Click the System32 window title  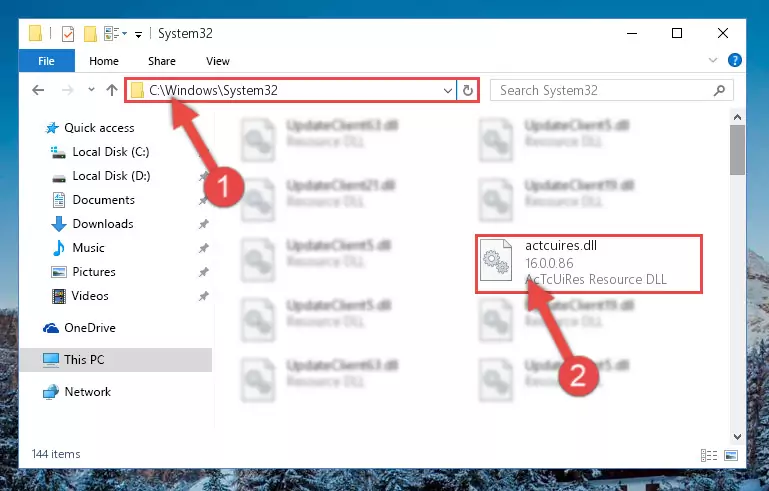pos(185,33)
